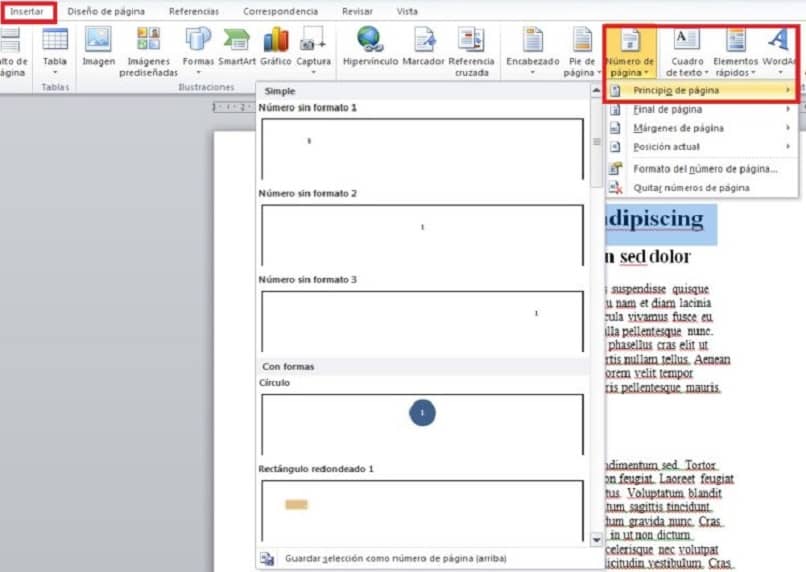Open Elementos rápidos quick parts

(x=736, y=51)
